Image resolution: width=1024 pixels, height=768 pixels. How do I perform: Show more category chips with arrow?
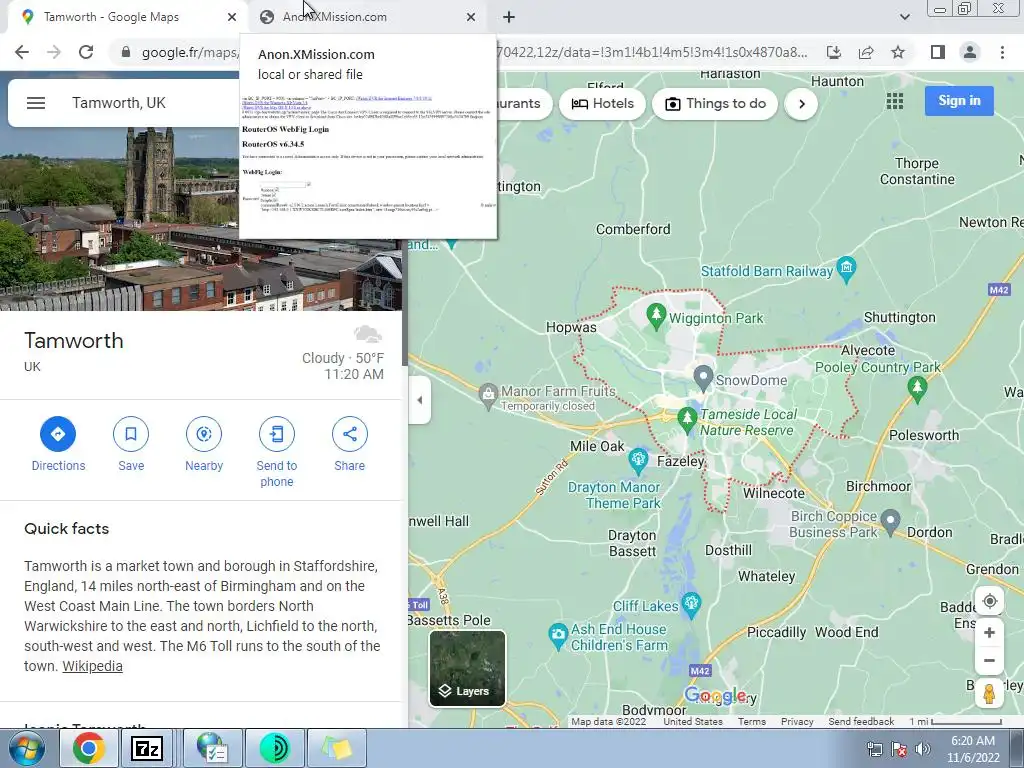point(801,104)
